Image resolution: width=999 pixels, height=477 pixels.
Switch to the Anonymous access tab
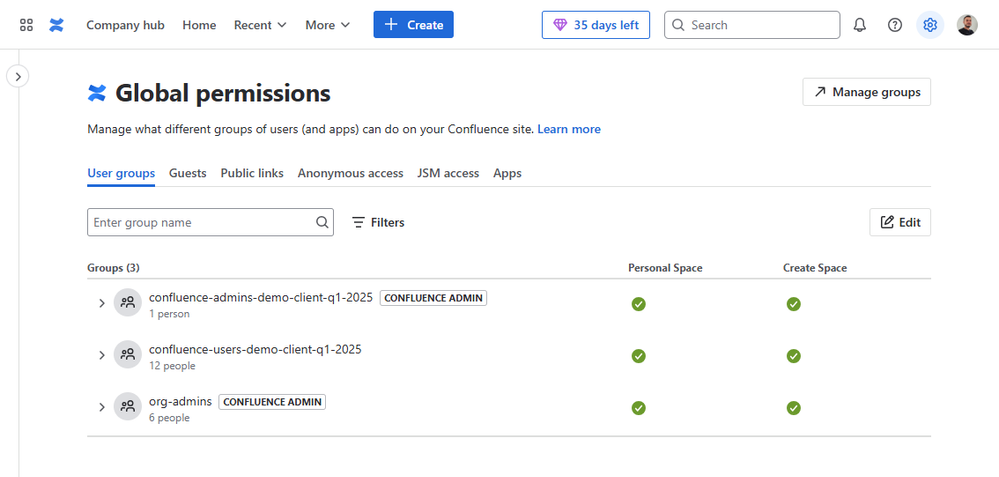(x=350, y=173)
